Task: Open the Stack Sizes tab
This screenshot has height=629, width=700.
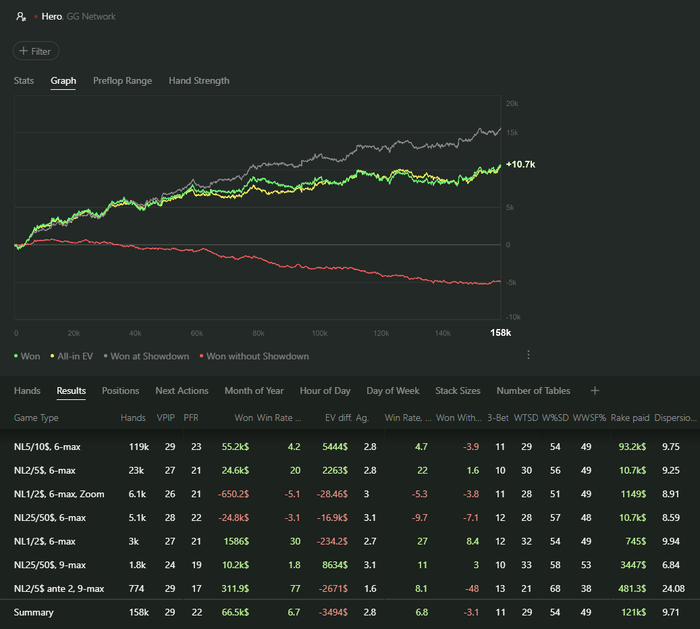Action: [458, 391]
